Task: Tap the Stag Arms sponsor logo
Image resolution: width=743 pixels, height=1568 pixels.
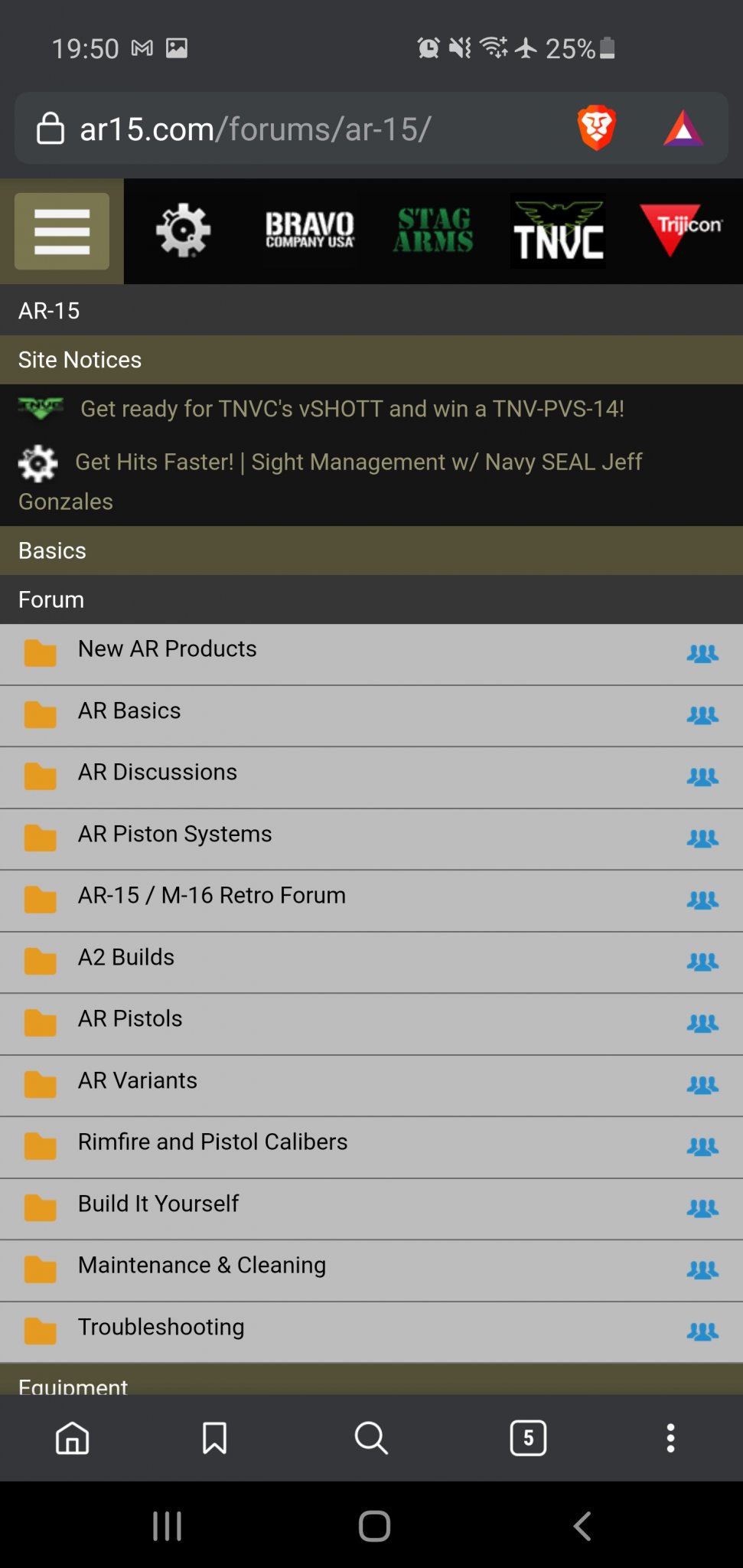Action: point(433,230)
